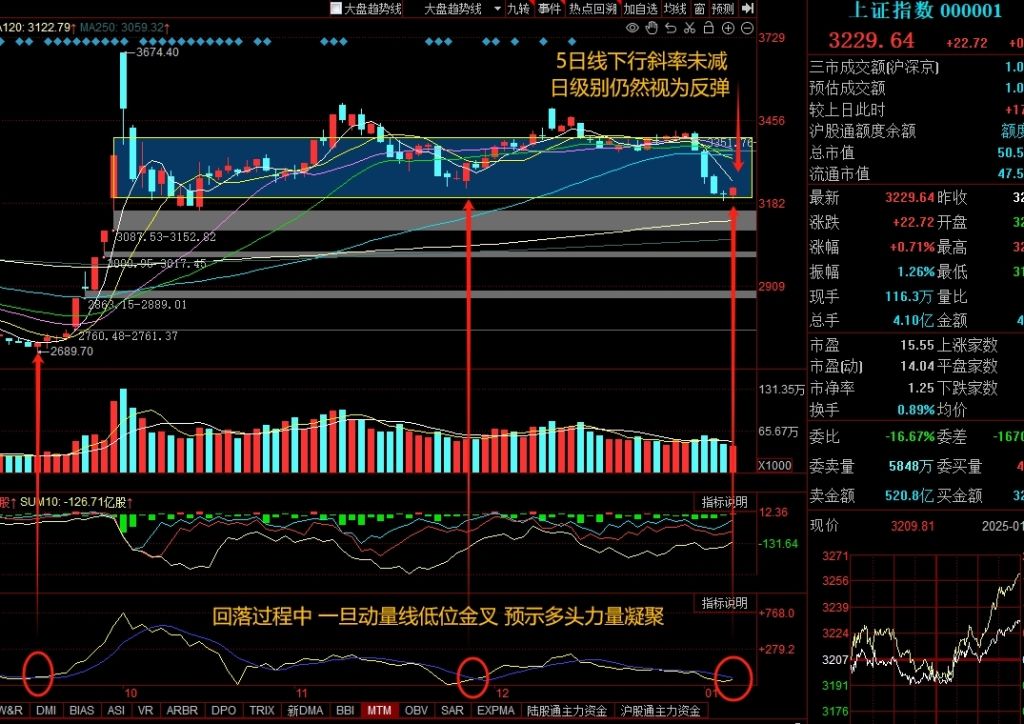Image resolution: width=1024 pixels, height=724 pixels.
Task: Select the BIAS indicator tab
Action: (x=82, y=710)
